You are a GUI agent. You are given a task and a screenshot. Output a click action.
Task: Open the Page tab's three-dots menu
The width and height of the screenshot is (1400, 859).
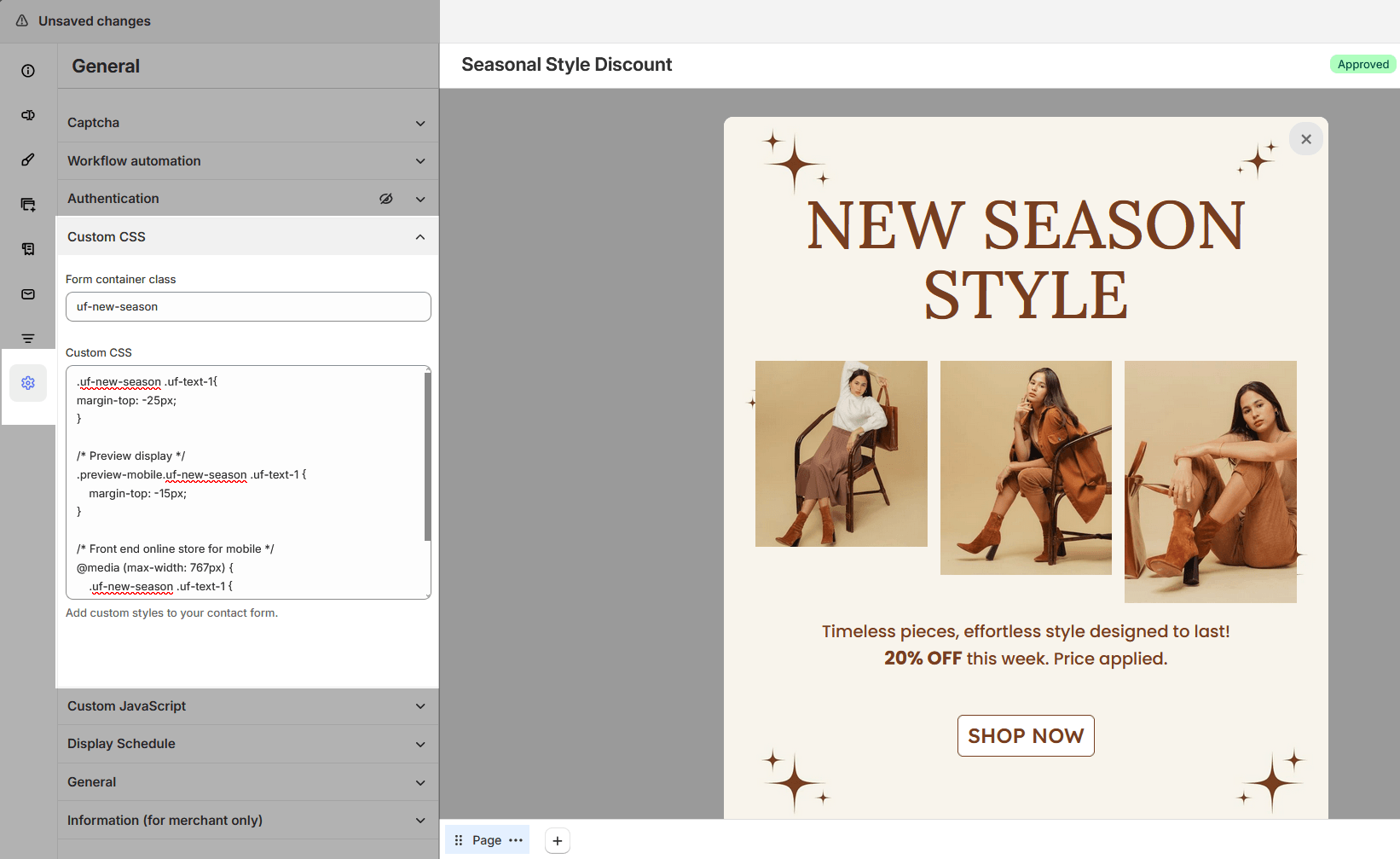516,840
